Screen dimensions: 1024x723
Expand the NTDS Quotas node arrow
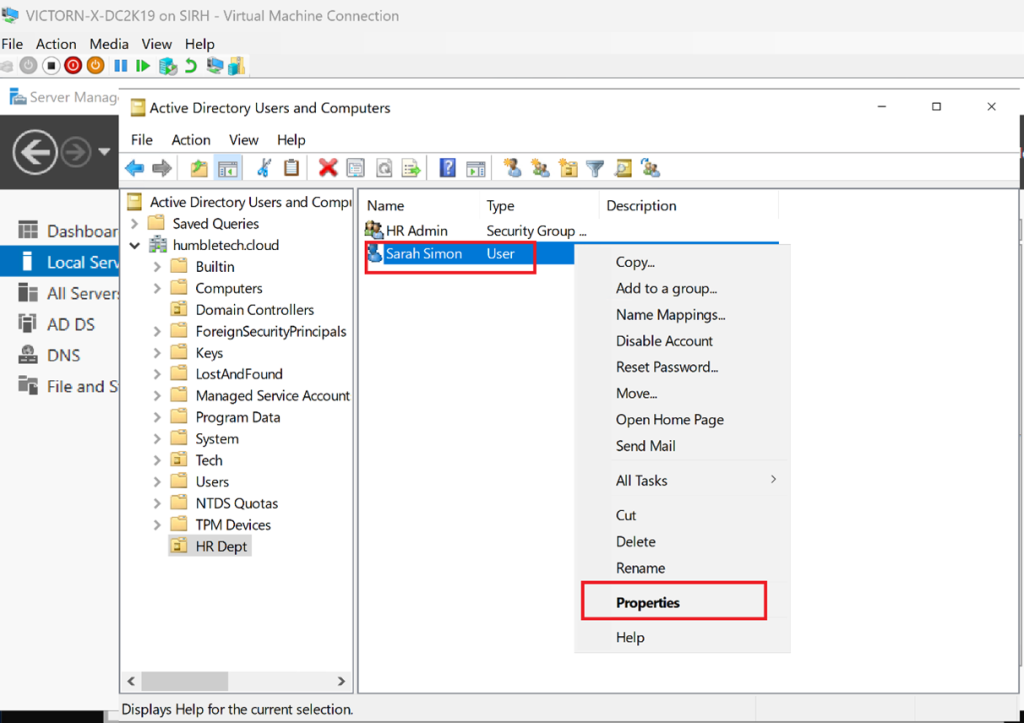[157, 504]
